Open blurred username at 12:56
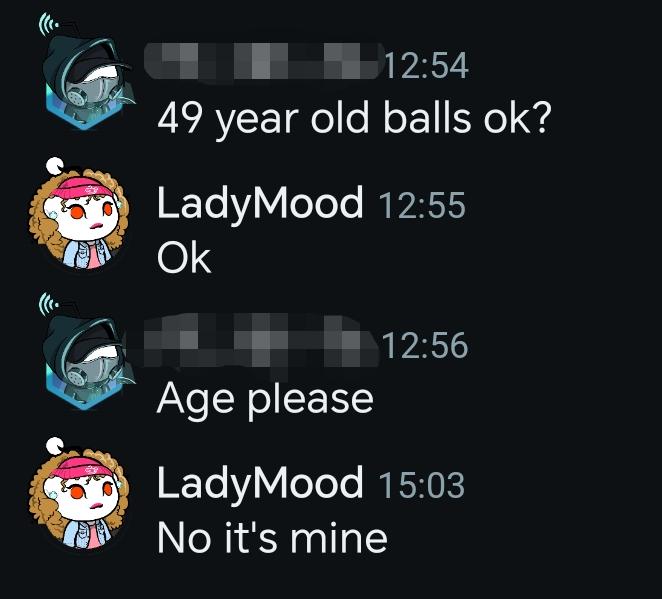 point(253,340)
